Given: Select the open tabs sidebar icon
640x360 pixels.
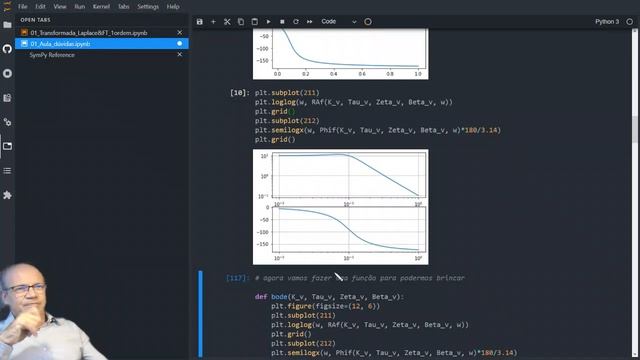Looking at the screenshot, I should [7, 146].
